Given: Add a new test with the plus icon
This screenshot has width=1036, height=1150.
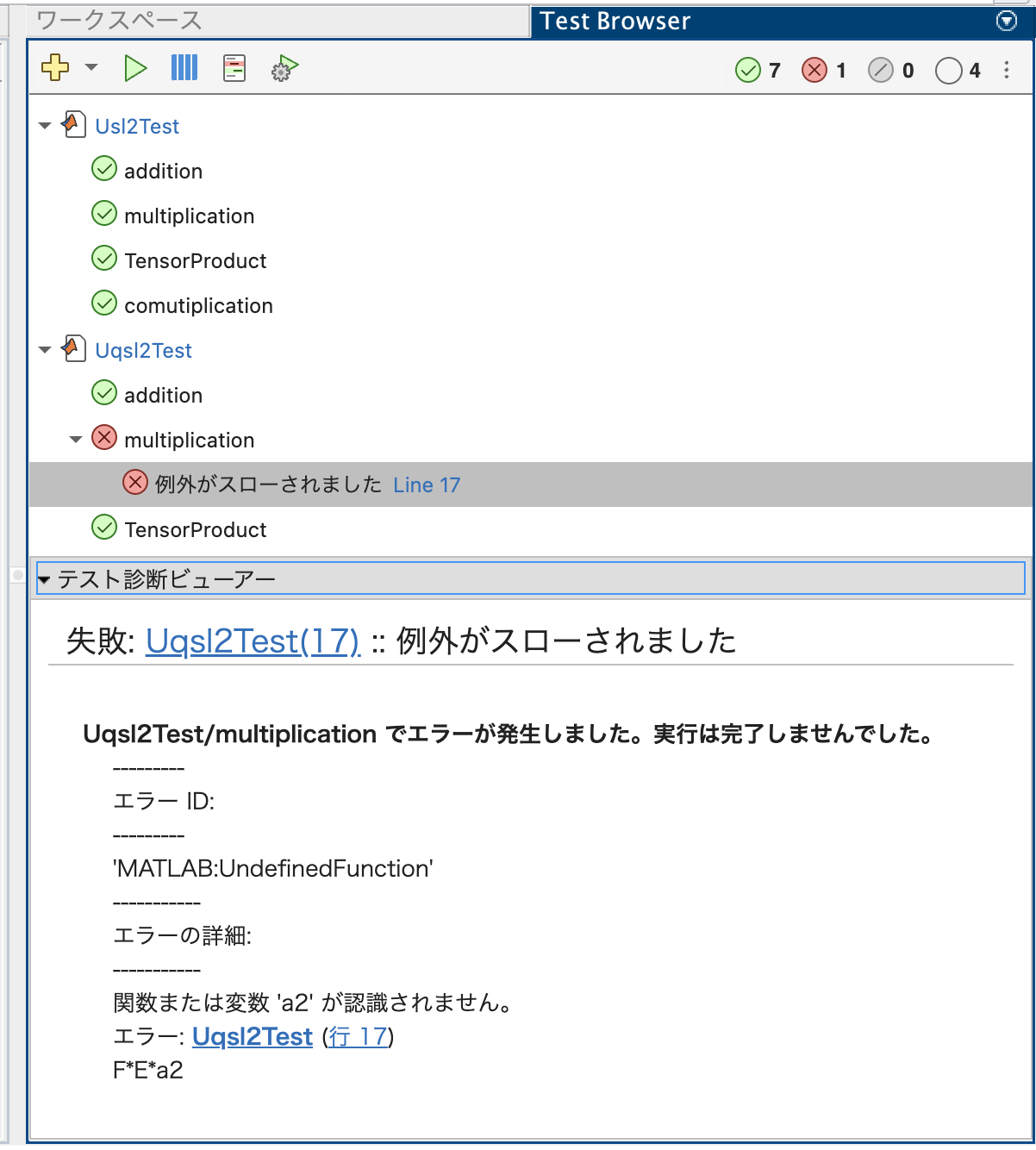Looking at the screenshot, I should coord(53,67).
